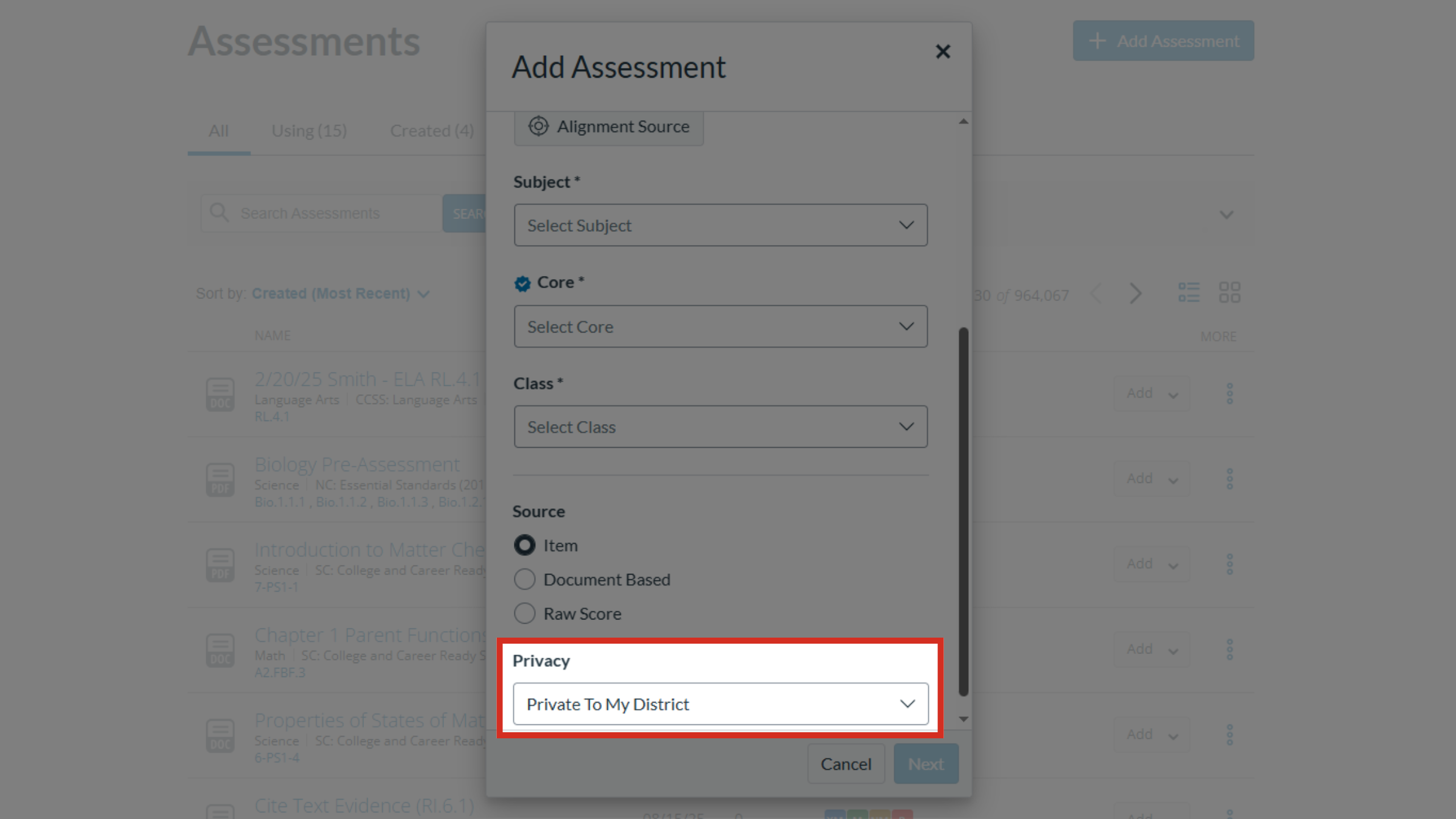
Task: Open Add dropdown for Biology Pre-Assessment row
Action: click(x=1151, y=479)
